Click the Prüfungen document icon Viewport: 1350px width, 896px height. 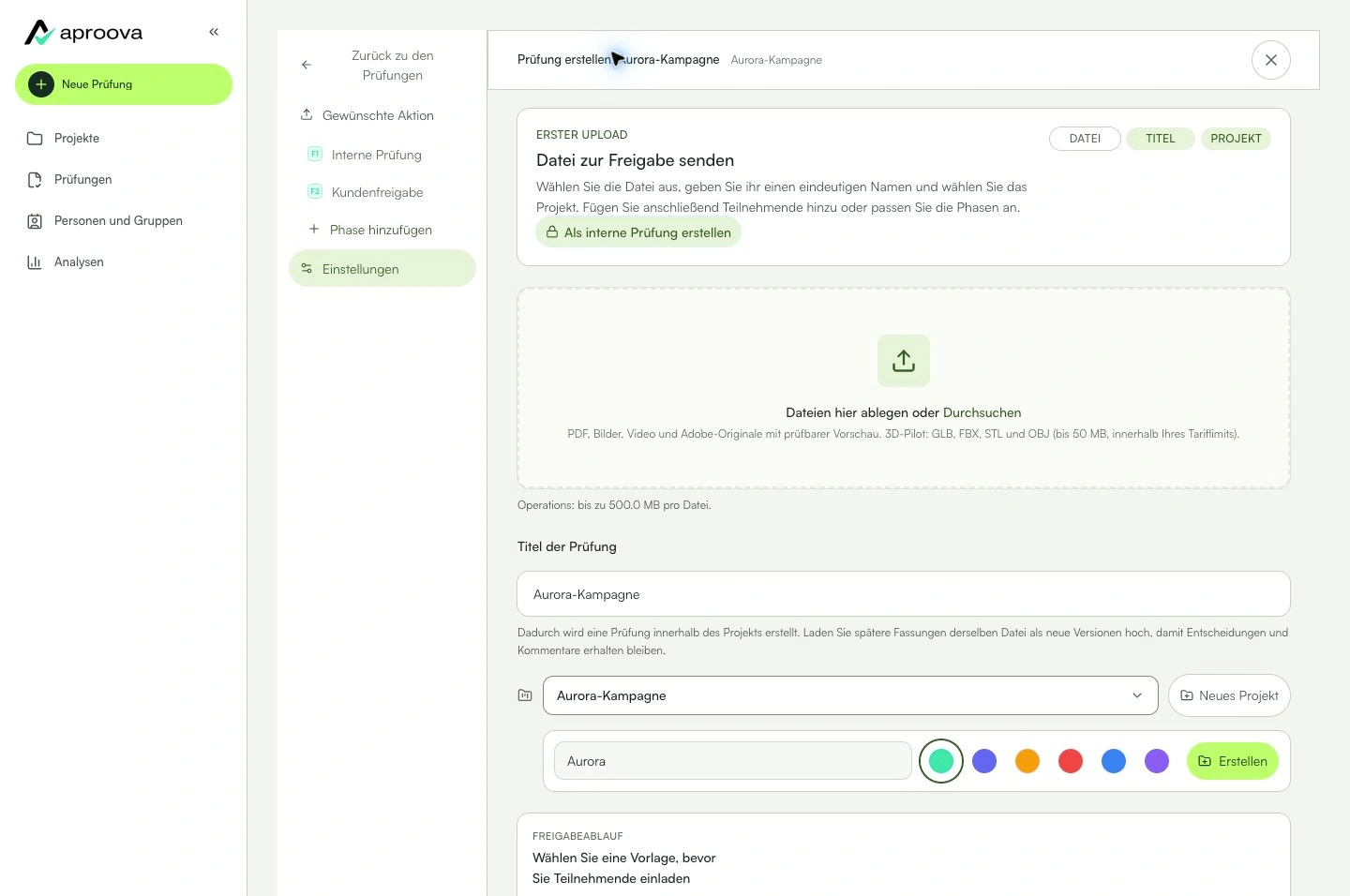35,180
